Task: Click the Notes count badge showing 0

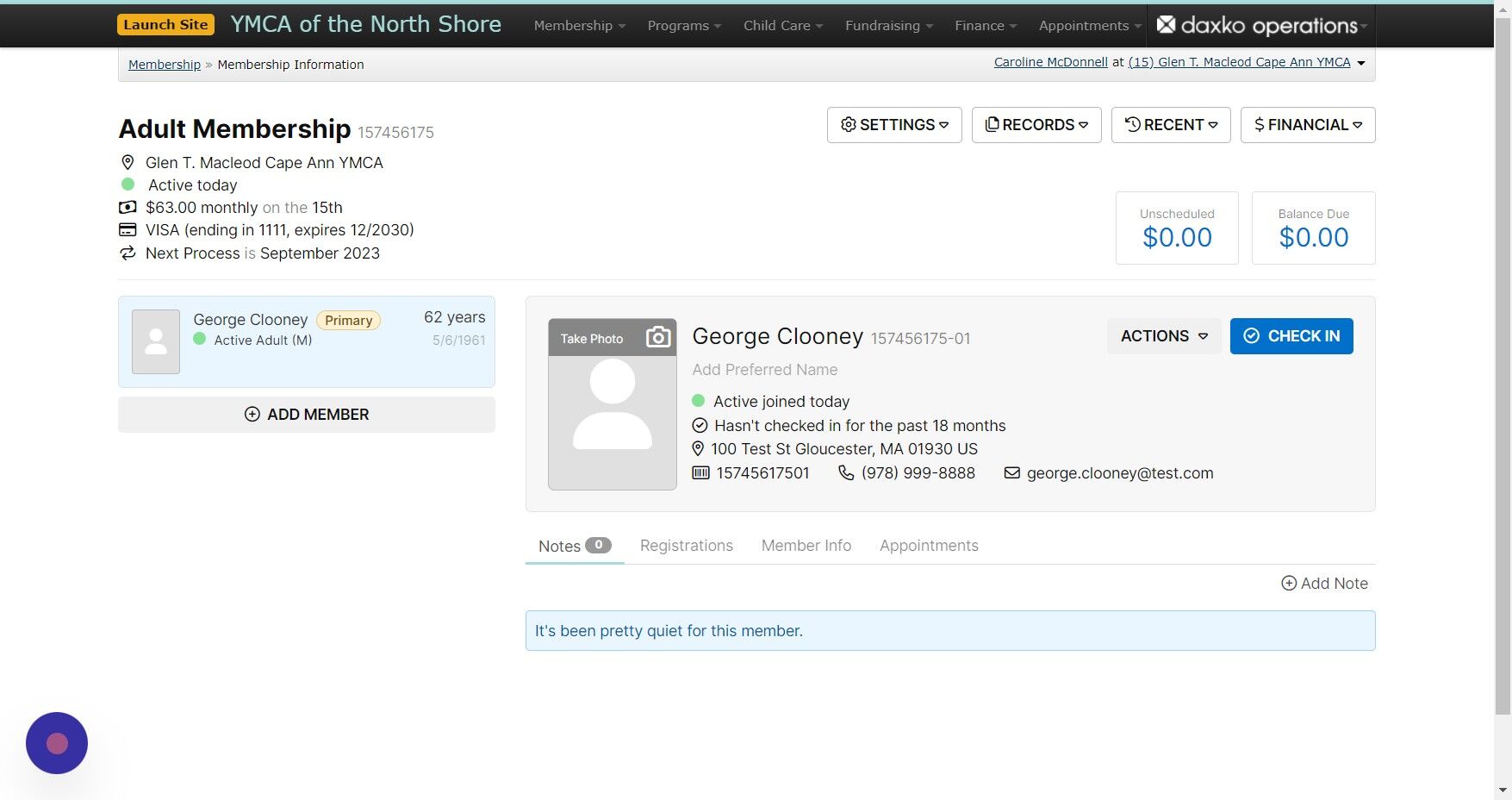Action: [599, 545]
